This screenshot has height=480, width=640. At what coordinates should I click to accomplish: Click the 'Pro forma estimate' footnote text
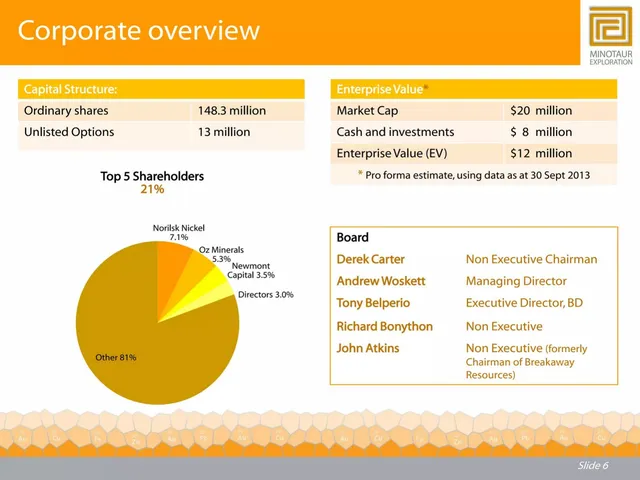click(x=474, y=175)
